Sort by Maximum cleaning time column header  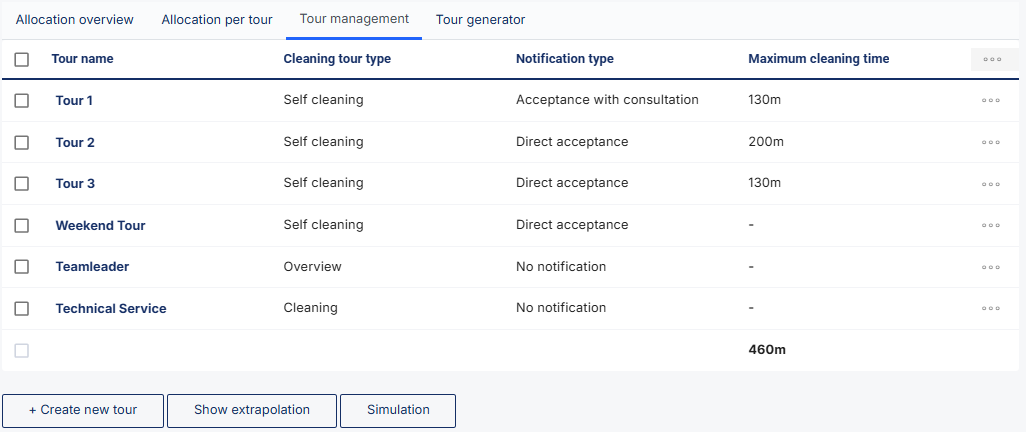pyautogui.click(x=818, y=59)
